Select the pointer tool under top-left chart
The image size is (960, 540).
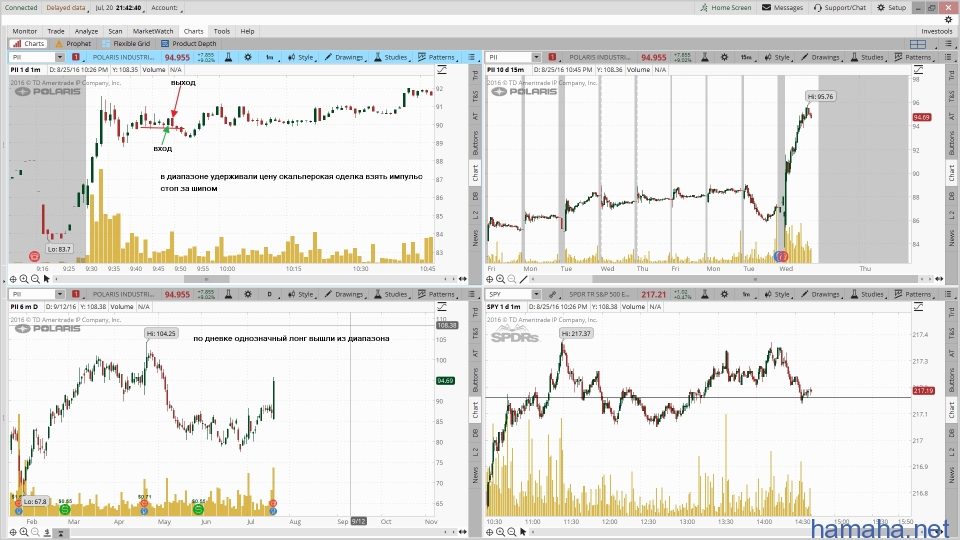pyautogui.click(x=47, y=279)
